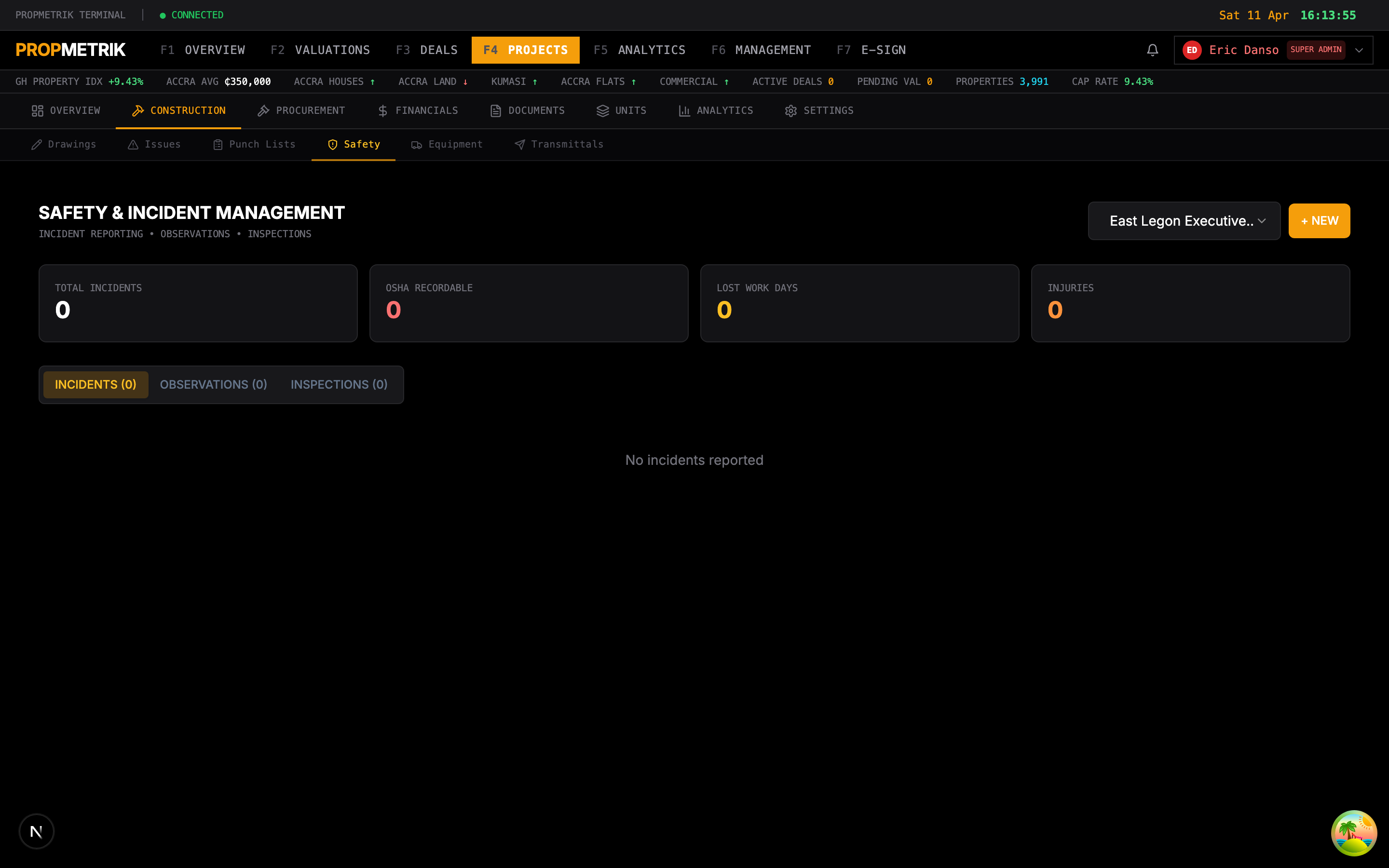Switch to Inspections (0) view

339,385
